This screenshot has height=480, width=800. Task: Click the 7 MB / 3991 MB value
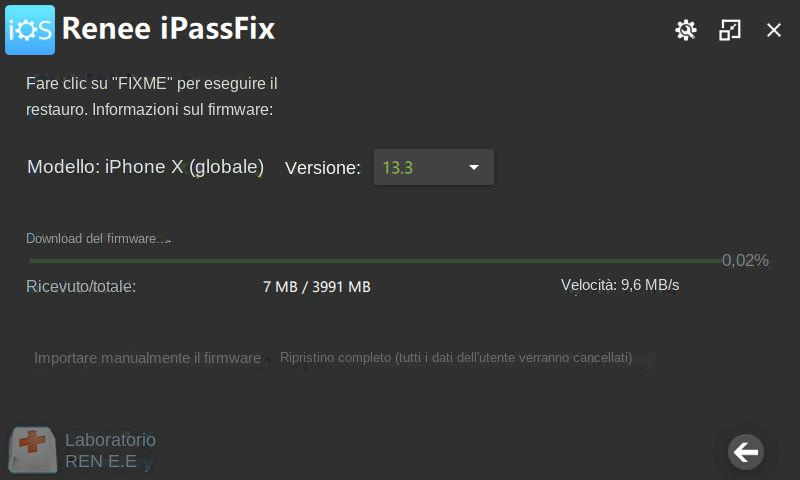click(x=316, y=287)
